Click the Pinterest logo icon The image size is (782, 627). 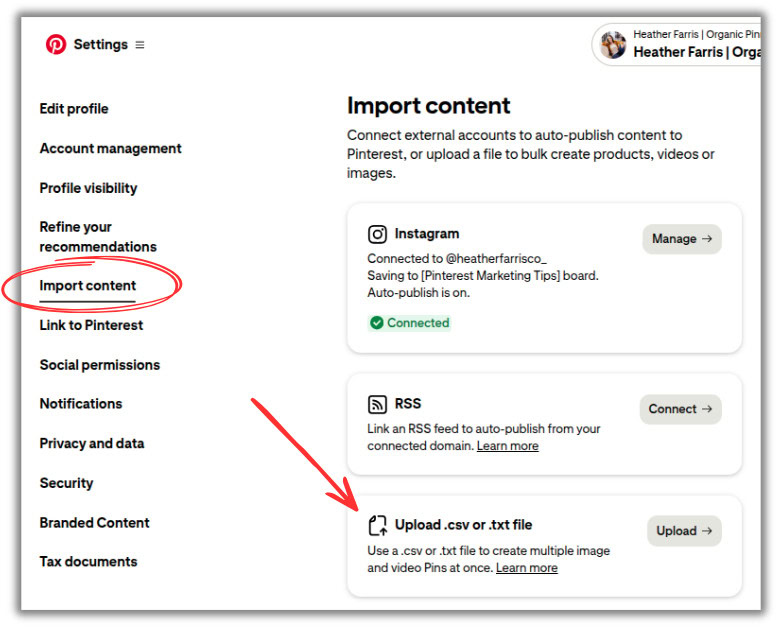pos(56,44)
